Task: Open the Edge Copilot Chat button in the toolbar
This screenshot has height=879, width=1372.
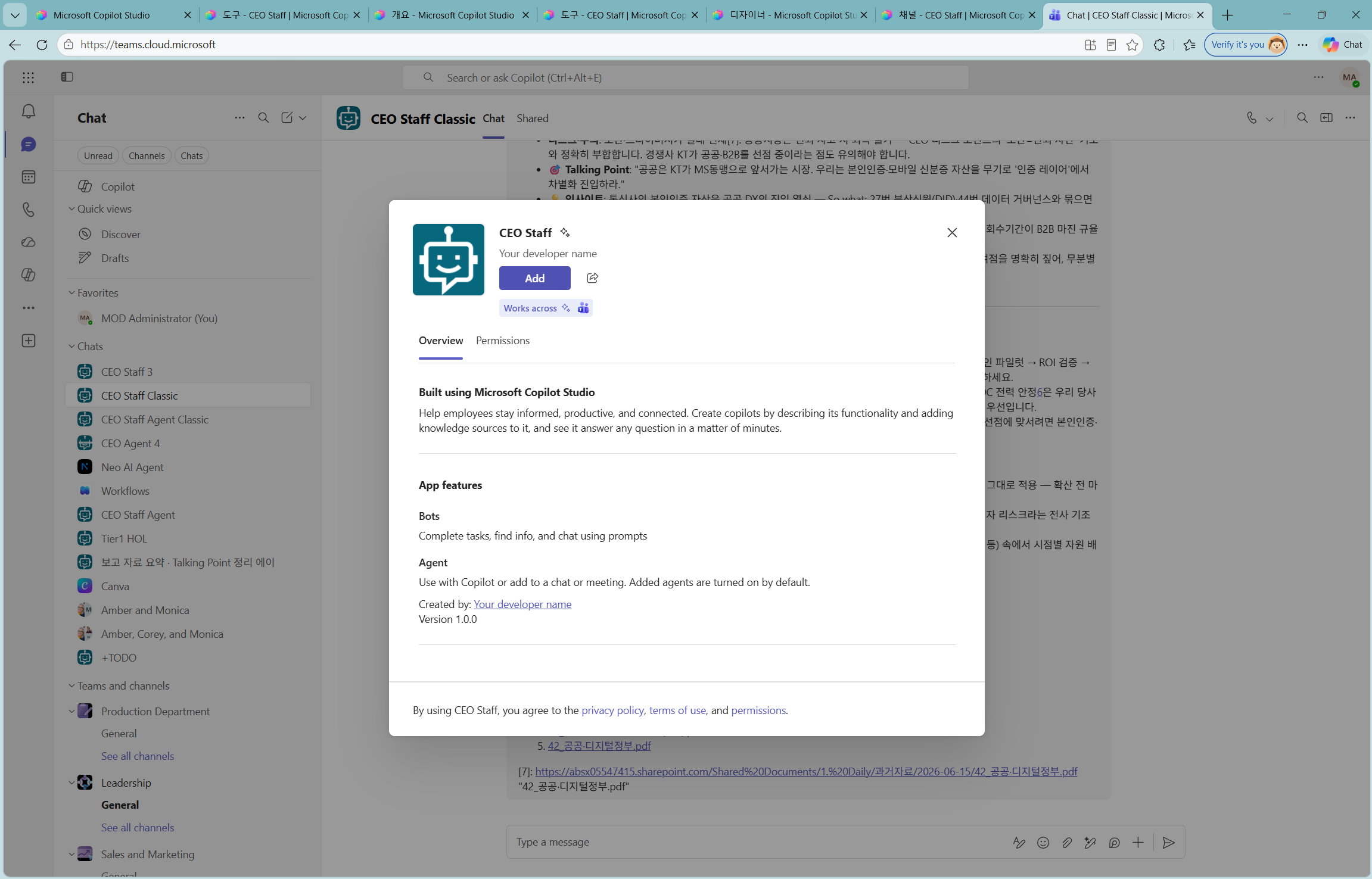Action: click(1343, 45)
